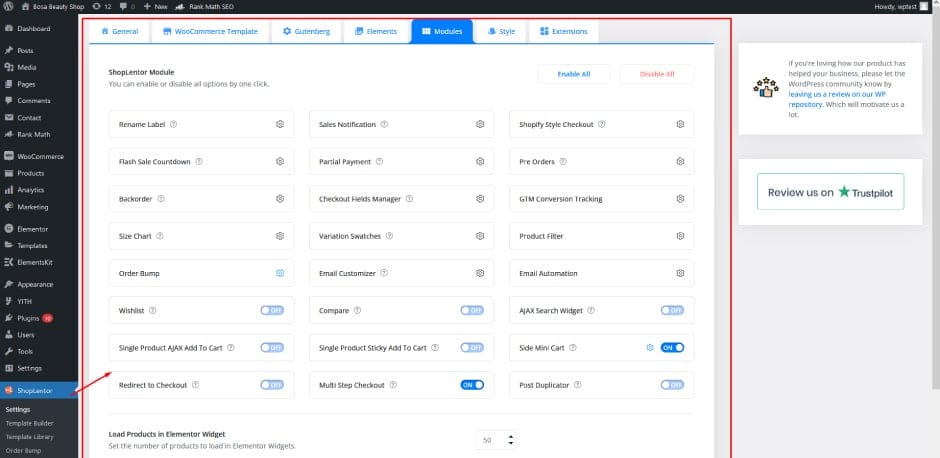Viewport: 940px width, 458px height.
Task: Open Size Chart settings gear
Action: (280, 236)
